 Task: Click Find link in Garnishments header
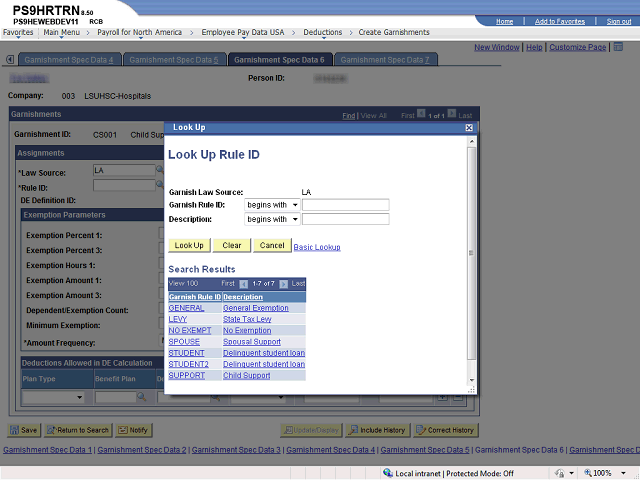349,116
